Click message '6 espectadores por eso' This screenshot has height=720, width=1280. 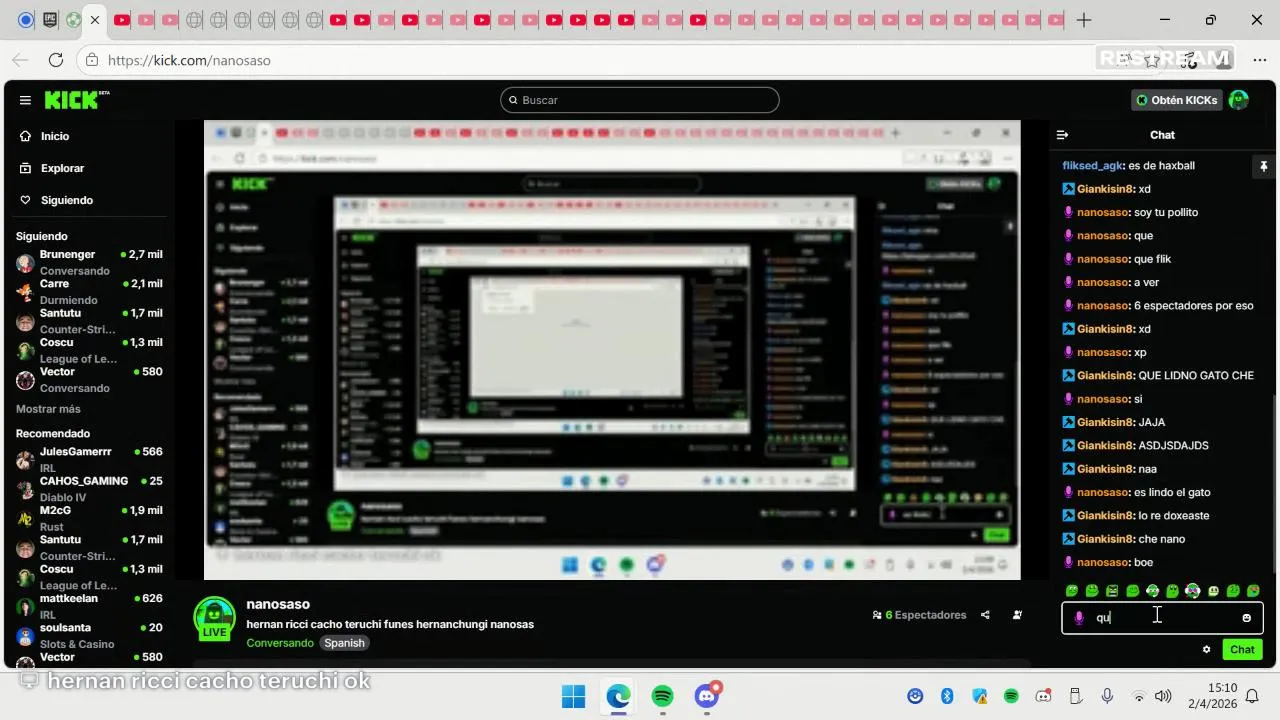click(1194, 306)
